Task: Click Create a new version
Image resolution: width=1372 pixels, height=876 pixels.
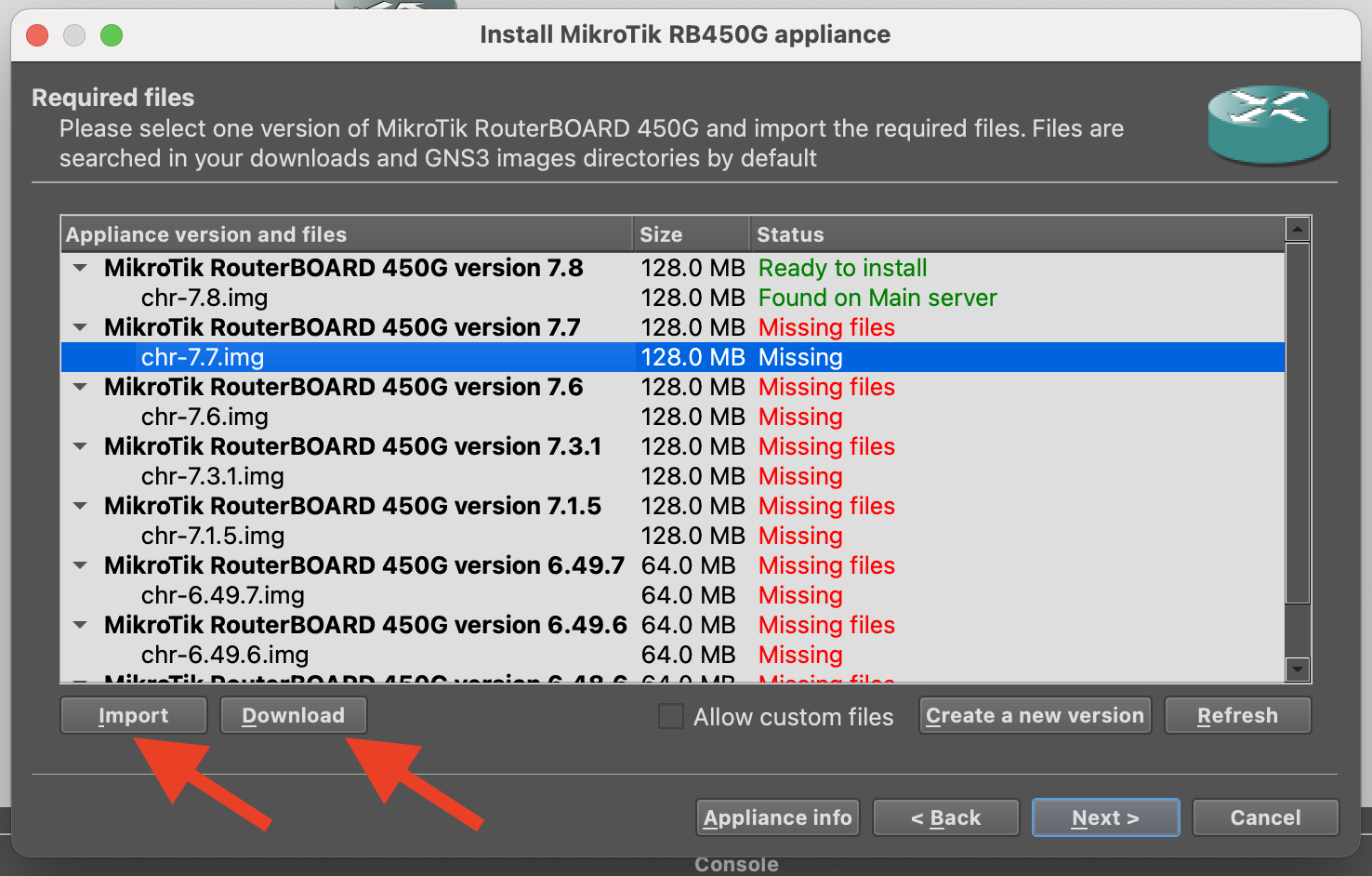Action: tap(1035, 715)
